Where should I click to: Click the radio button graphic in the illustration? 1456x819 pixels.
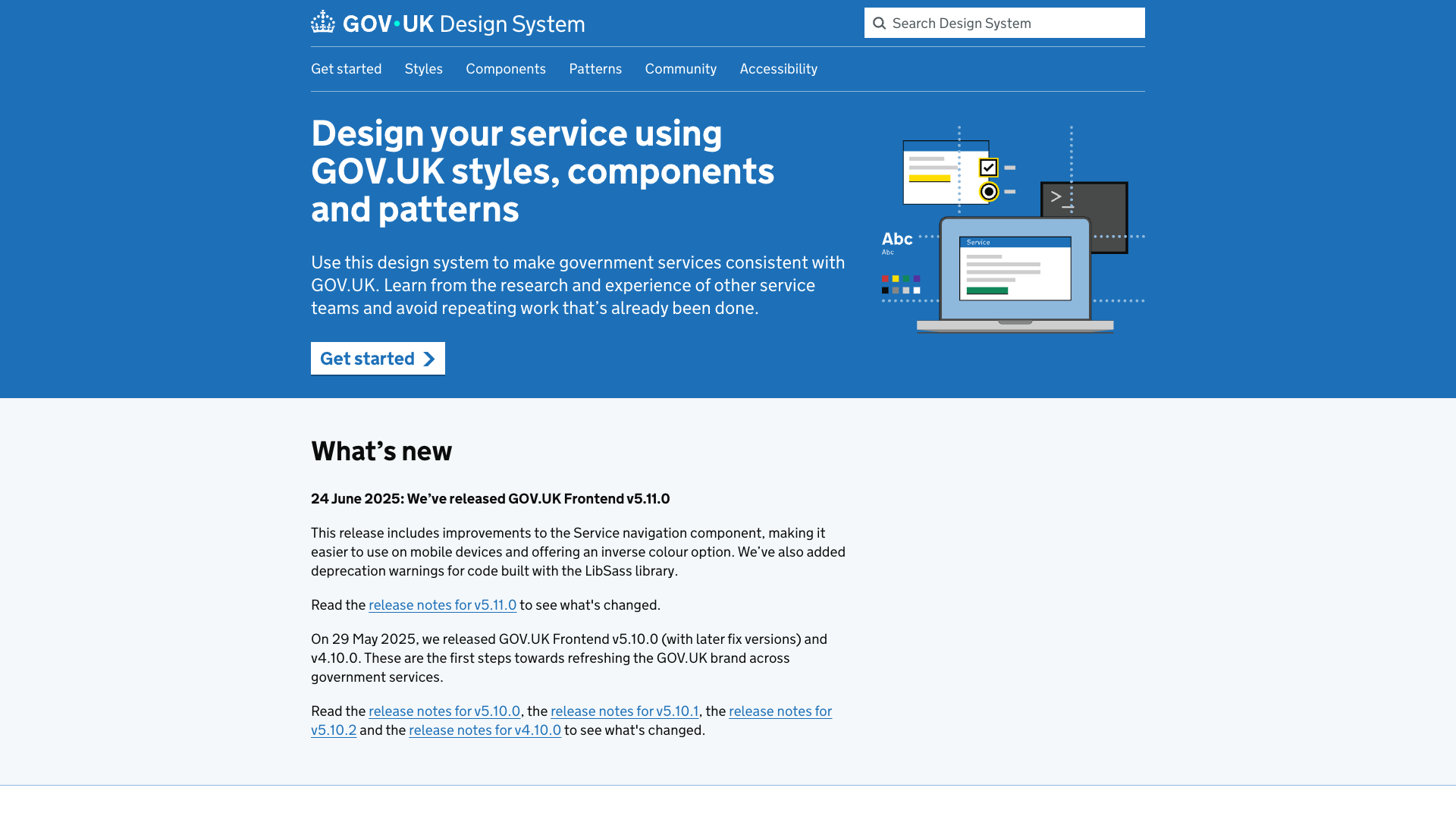point(987,192)
